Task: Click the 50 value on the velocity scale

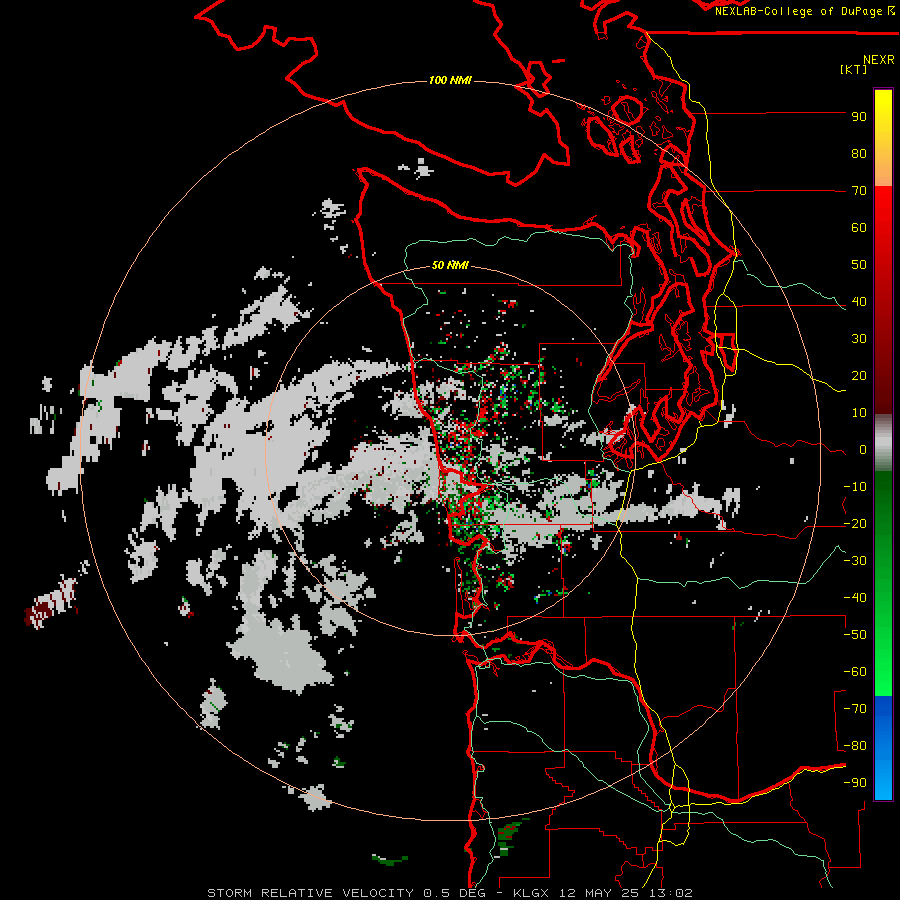Action: [859, 265]
